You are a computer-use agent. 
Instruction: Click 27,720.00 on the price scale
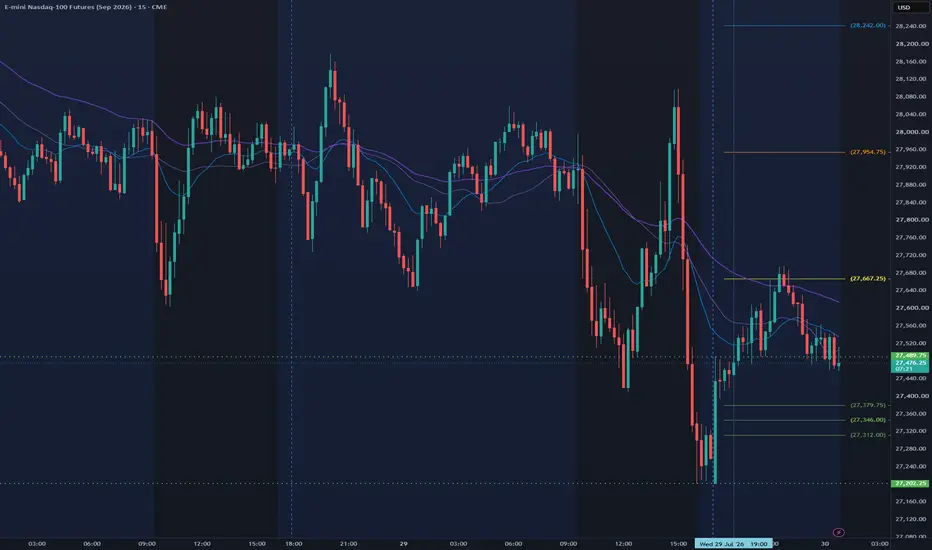click(x=911, y=255)
